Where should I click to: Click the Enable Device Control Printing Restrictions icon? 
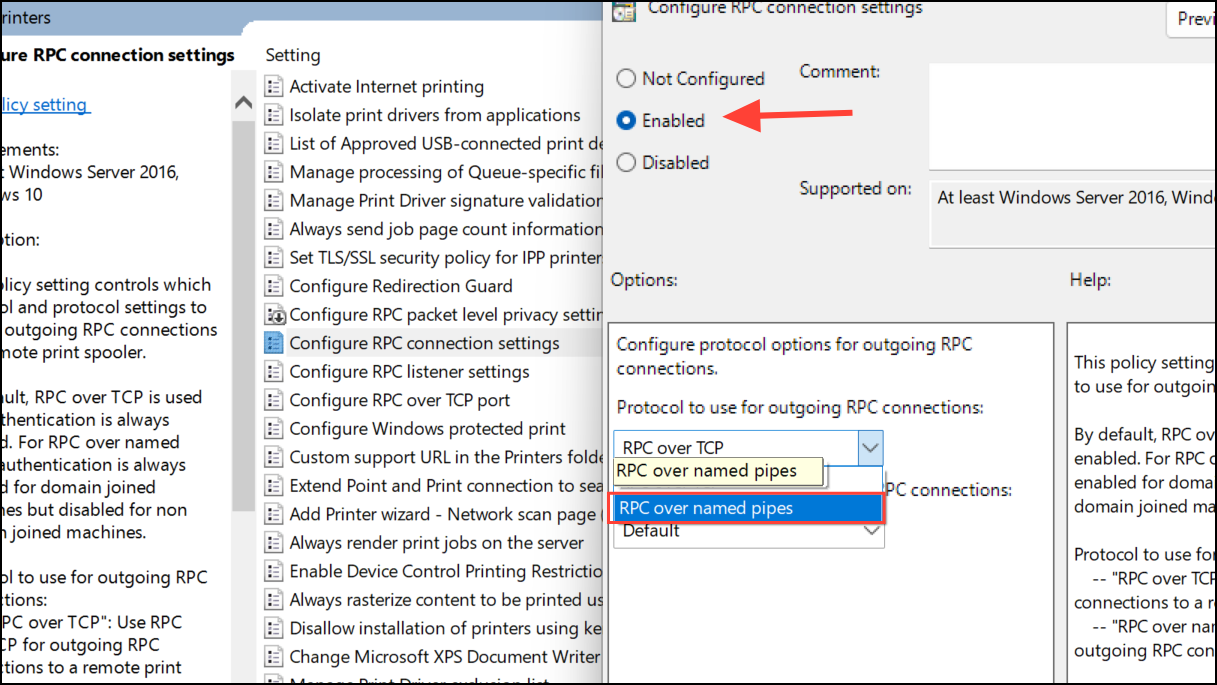(274, 571)
